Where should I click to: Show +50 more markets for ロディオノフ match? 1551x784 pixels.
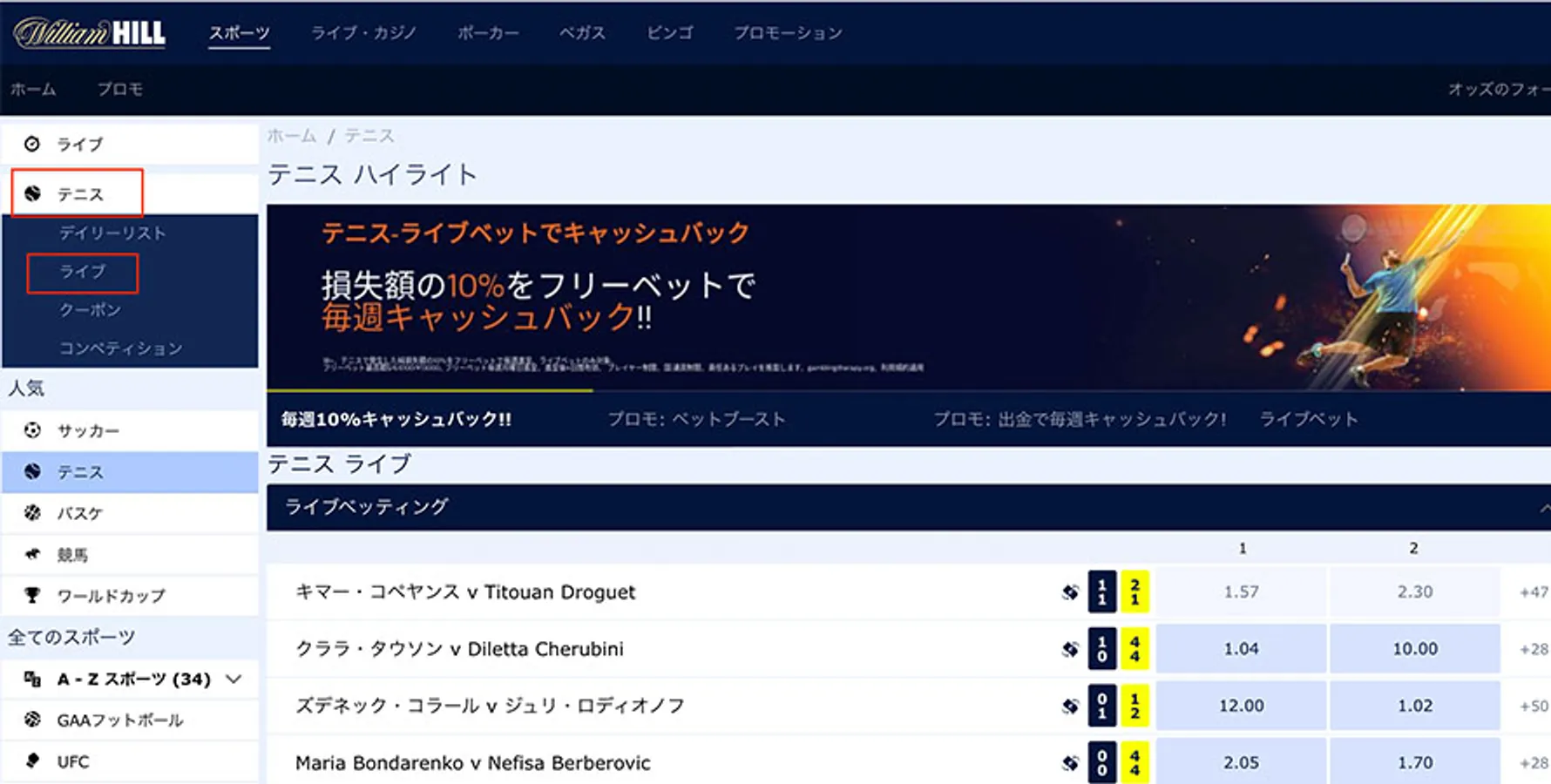1534,706
